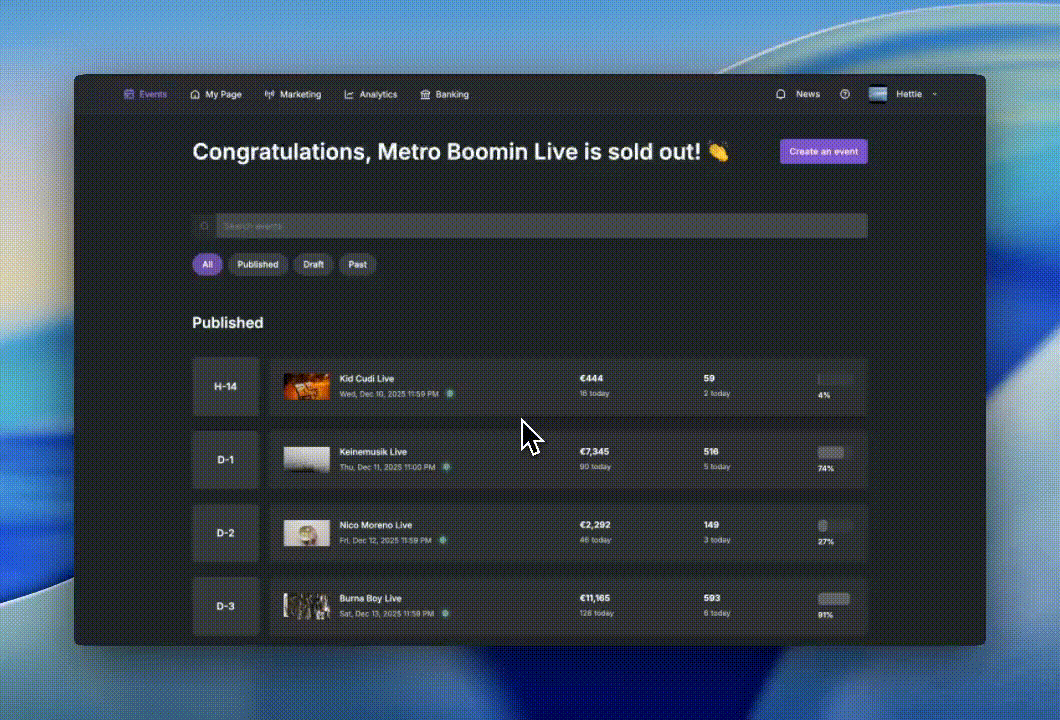This screenshot has height=720, width=1060.
Task: Click the D-2 countdown badge
Action: [x=226, y=533]
